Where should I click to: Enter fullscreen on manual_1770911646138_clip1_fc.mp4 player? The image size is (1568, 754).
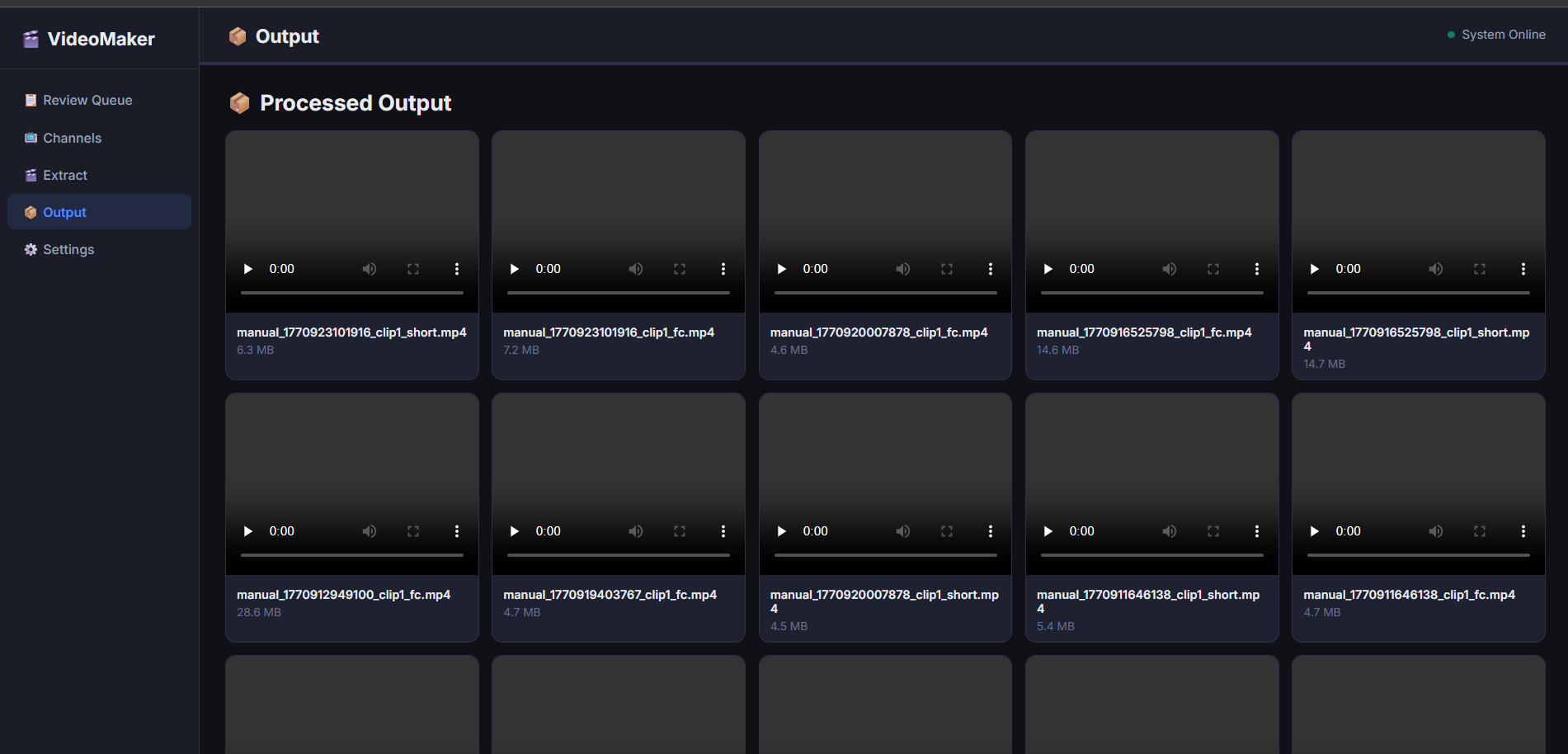(1479, 530)
